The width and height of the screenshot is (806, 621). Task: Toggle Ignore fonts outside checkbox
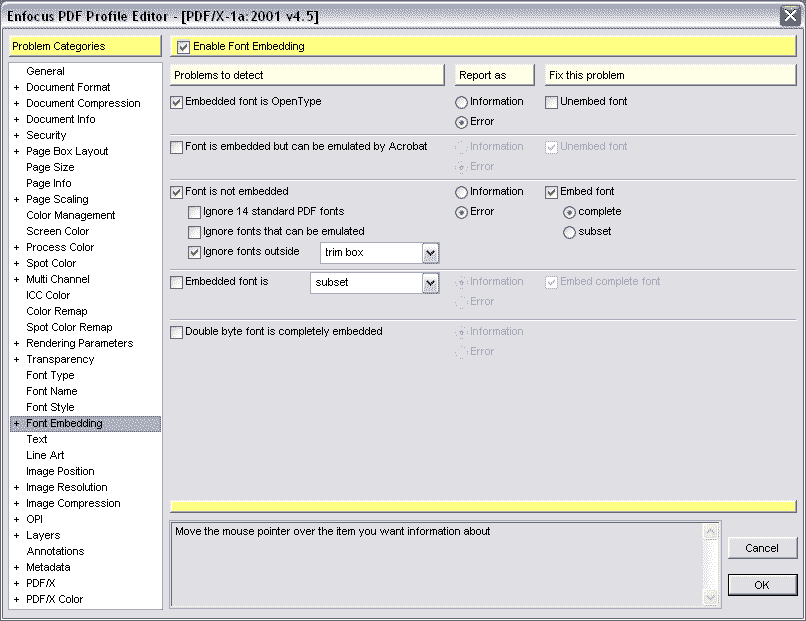(194, 252)
